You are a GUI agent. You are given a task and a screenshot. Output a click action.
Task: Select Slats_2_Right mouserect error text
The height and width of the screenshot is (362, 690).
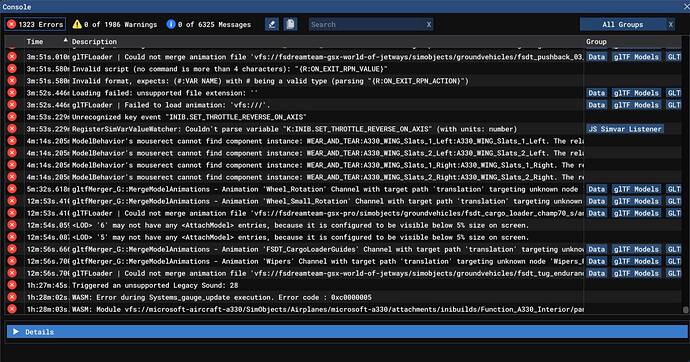(328, 177)
